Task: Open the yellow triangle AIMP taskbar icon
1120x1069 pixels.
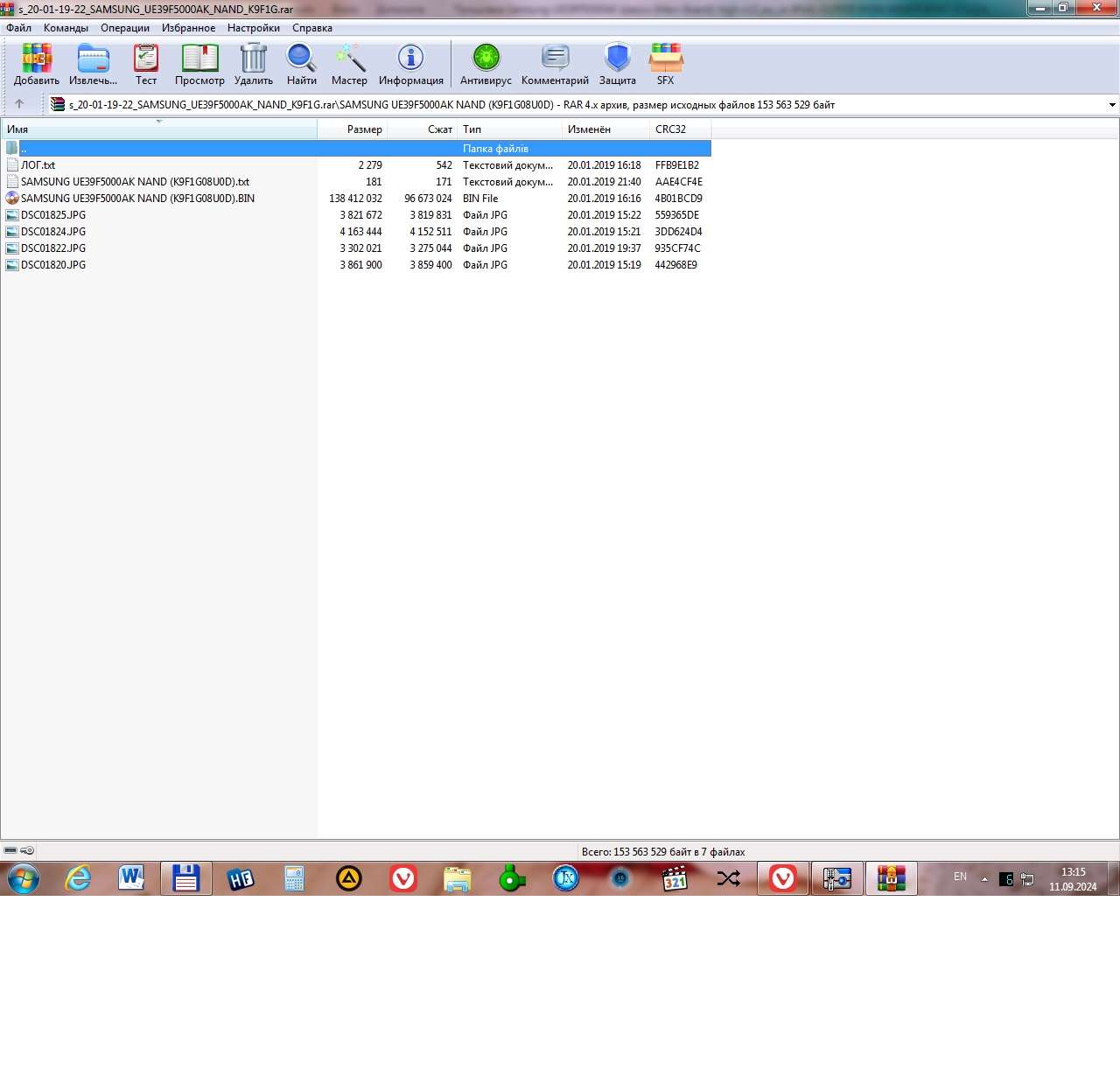Action: coord(349,878)
